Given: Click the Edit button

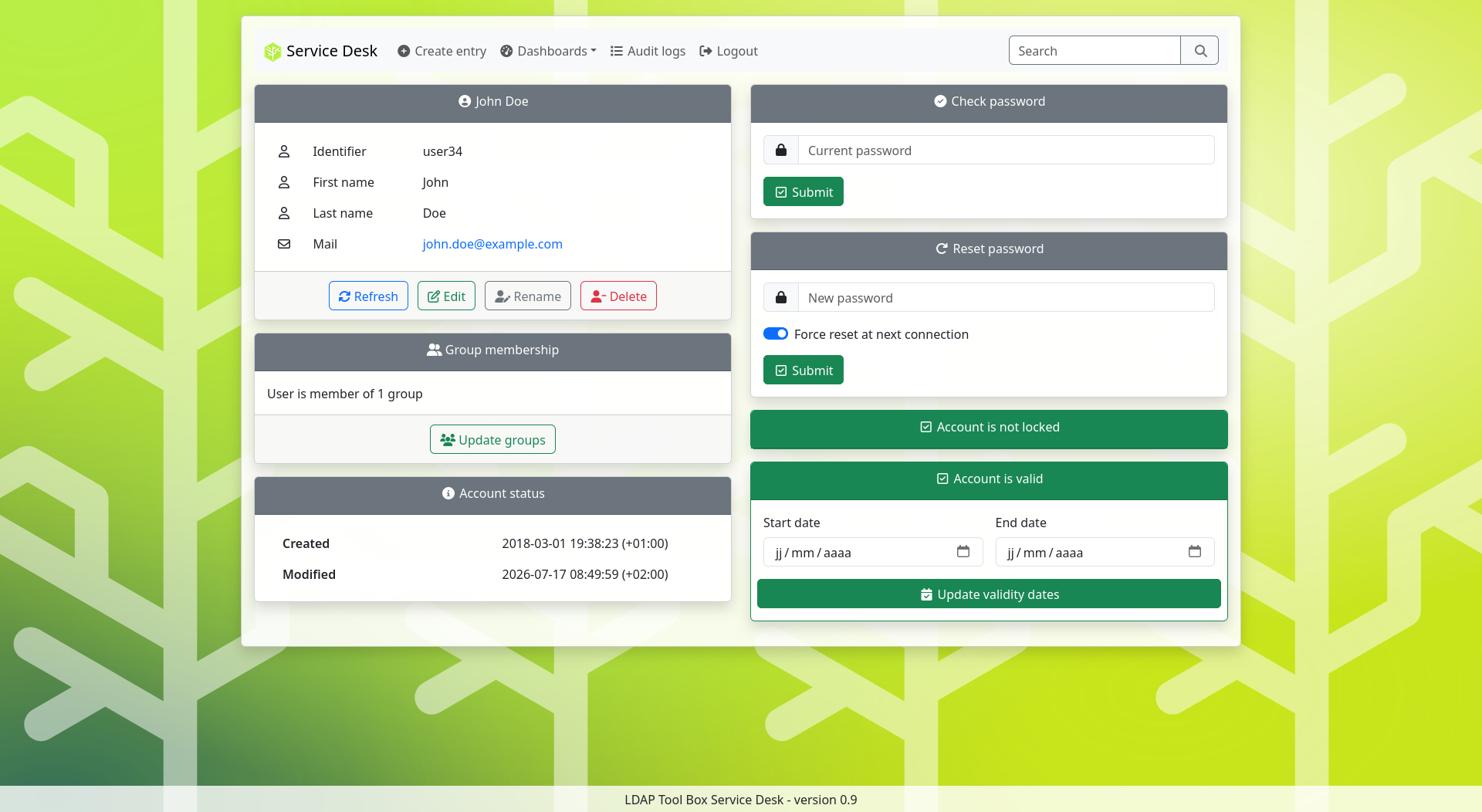Looking at the screenshot, I should point(446,296).
